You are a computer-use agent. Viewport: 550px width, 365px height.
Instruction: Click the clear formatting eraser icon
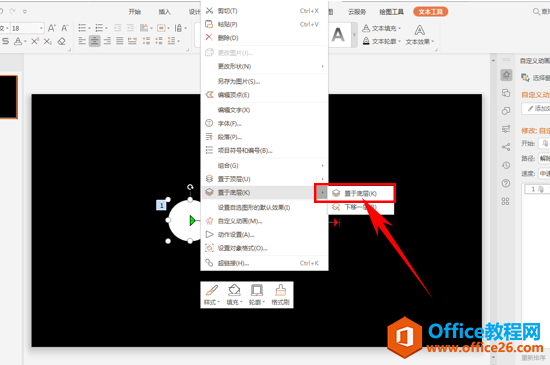(62, 41)
